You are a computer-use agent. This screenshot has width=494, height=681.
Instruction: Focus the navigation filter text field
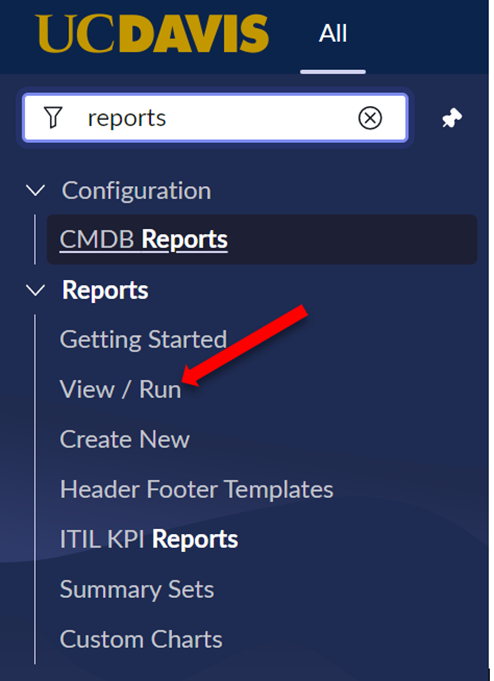215,118
